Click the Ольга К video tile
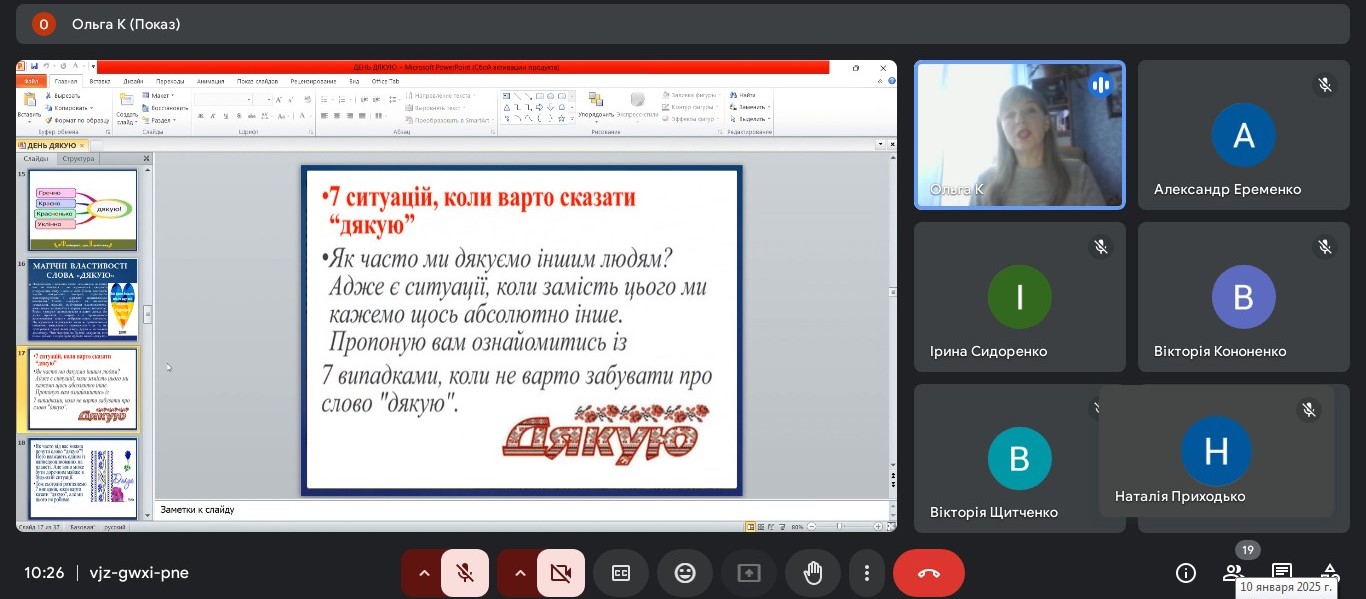This screenshot has width=1366, height=599. tap(1019, 135)
